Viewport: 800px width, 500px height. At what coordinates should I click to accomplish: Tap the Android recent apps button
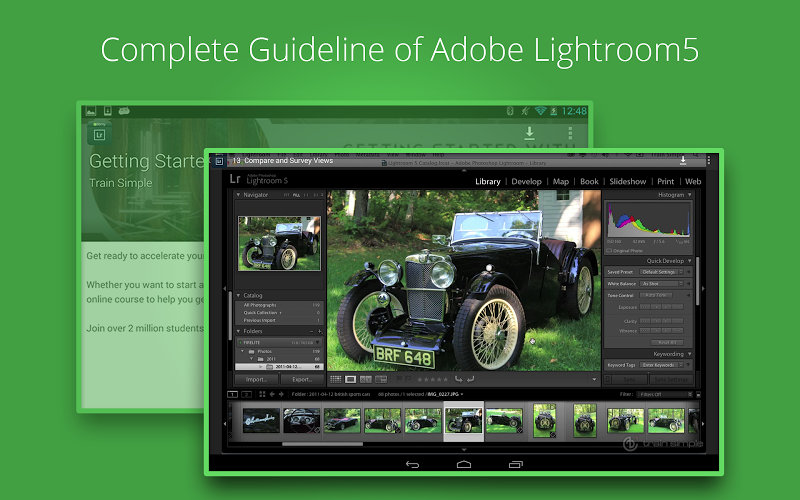[516, 464]
